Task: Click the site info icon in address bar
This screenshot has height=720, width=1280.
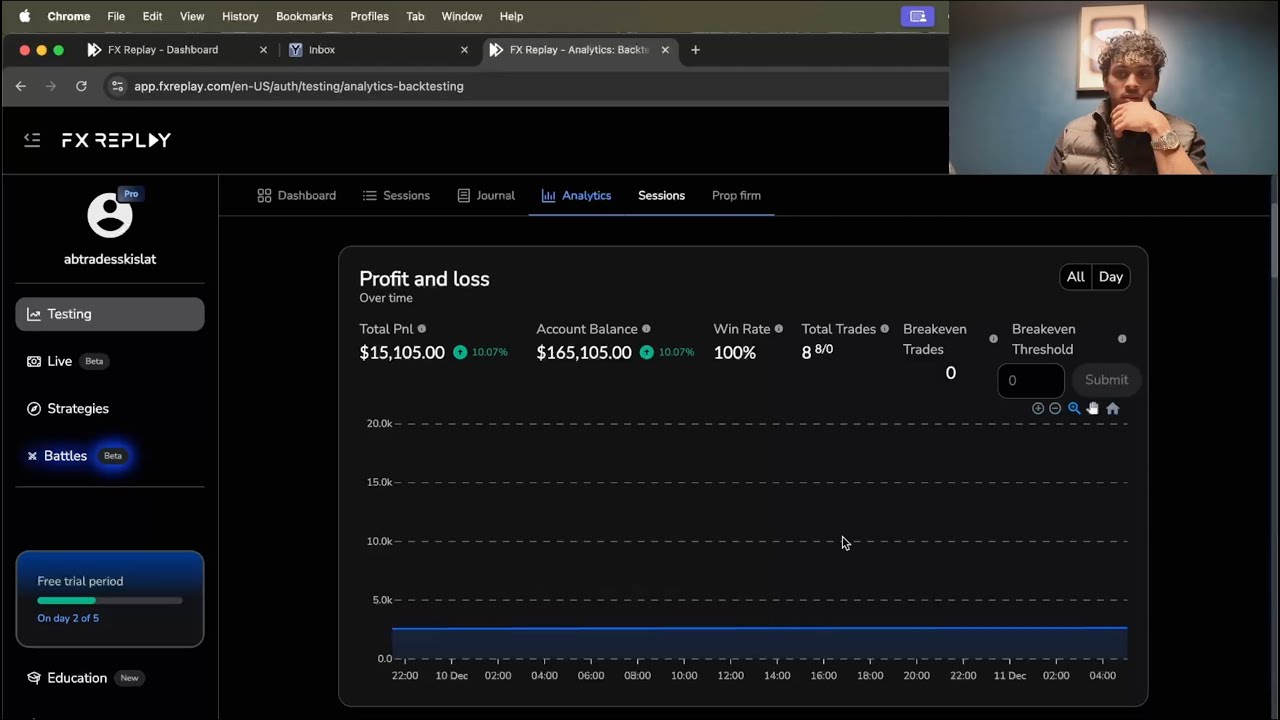Action: tap(117, 86)
